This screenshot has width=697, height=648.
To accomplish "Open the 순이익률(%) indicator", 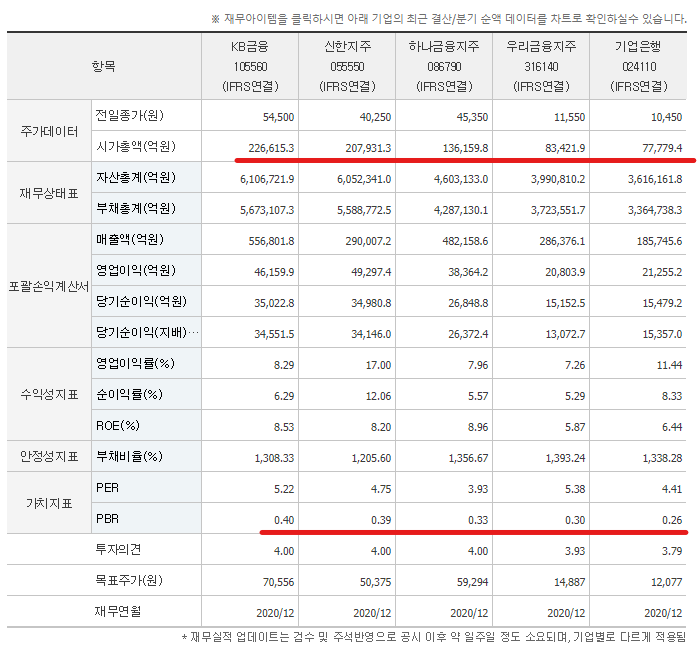I will (x=129, y=394).
